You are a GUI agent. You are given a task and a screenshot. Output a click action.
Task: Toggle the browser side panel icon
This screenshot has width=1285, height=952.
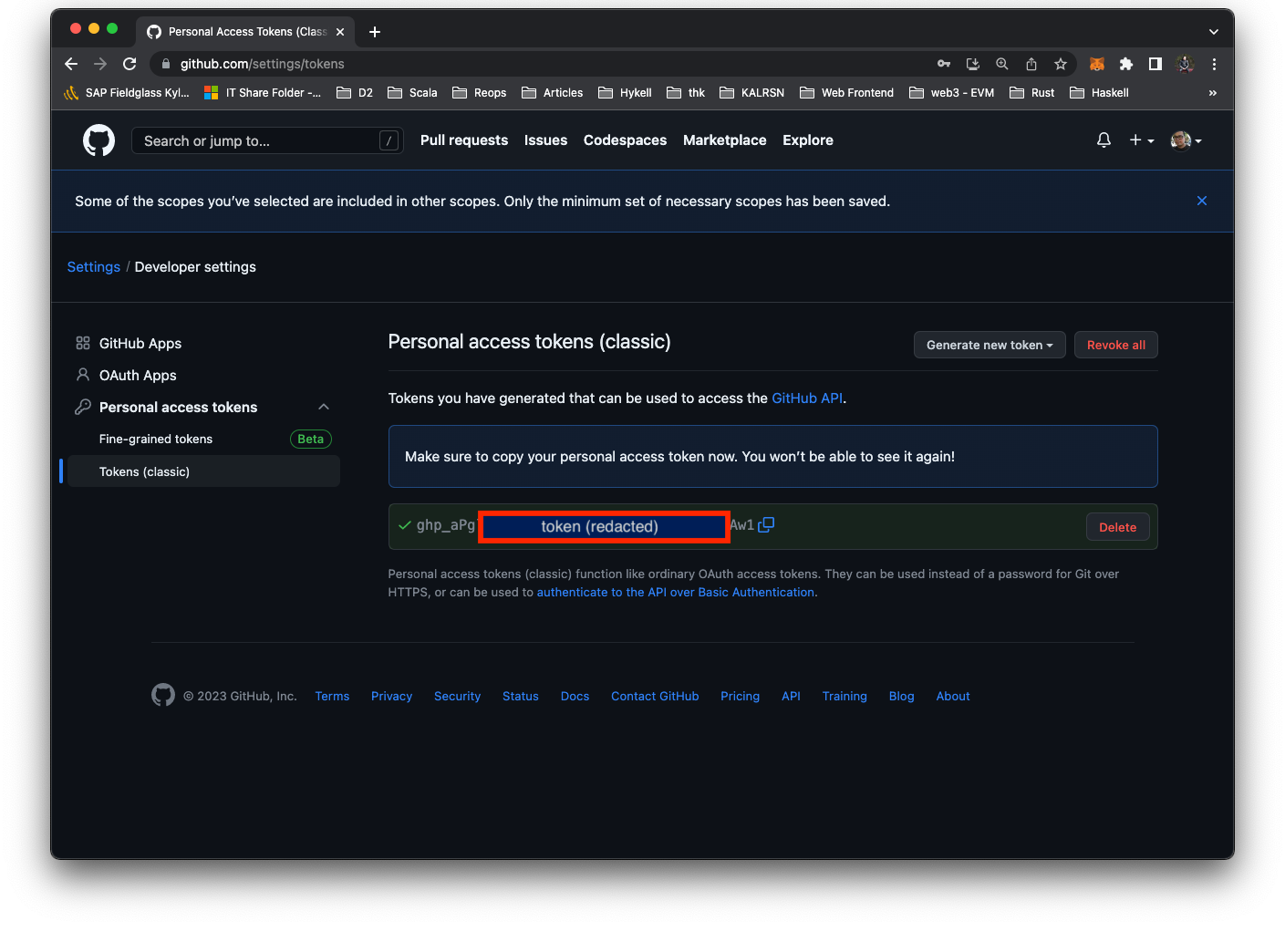(1155, 64)
